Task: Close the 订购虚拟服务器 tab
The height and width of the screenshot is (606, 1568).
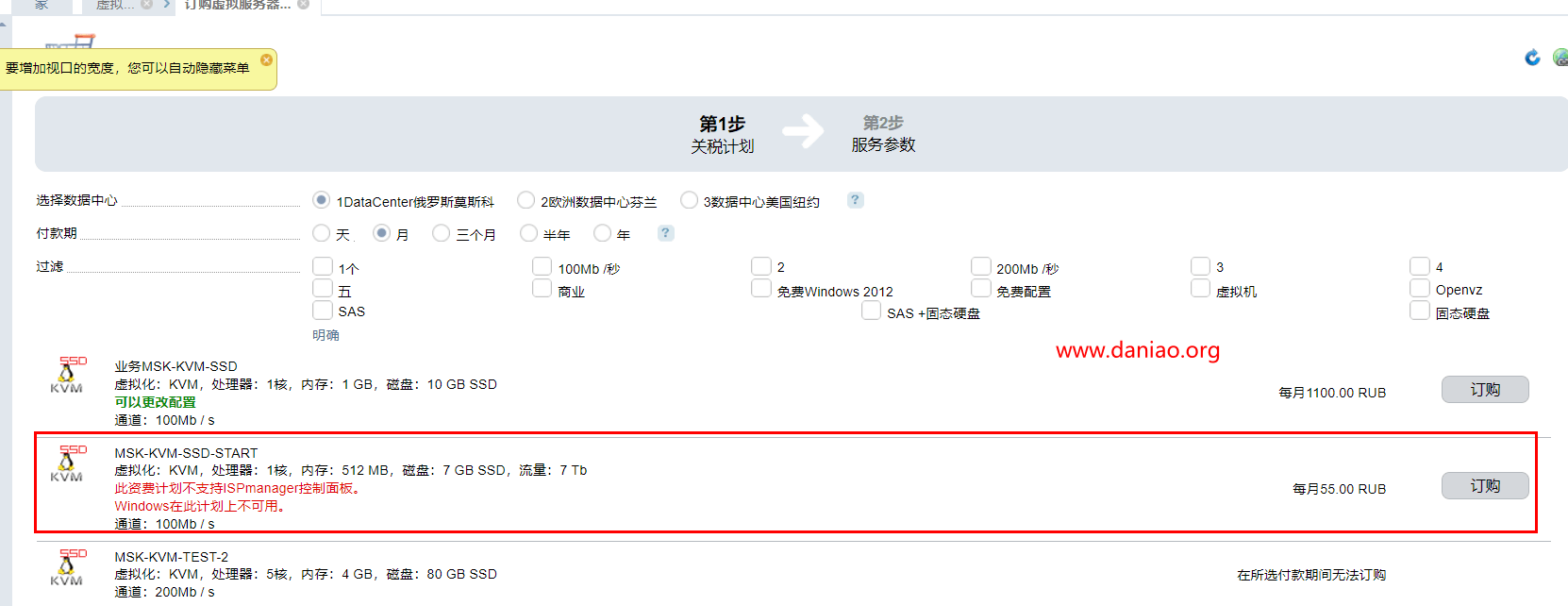Action: click(x=303, y=5)
